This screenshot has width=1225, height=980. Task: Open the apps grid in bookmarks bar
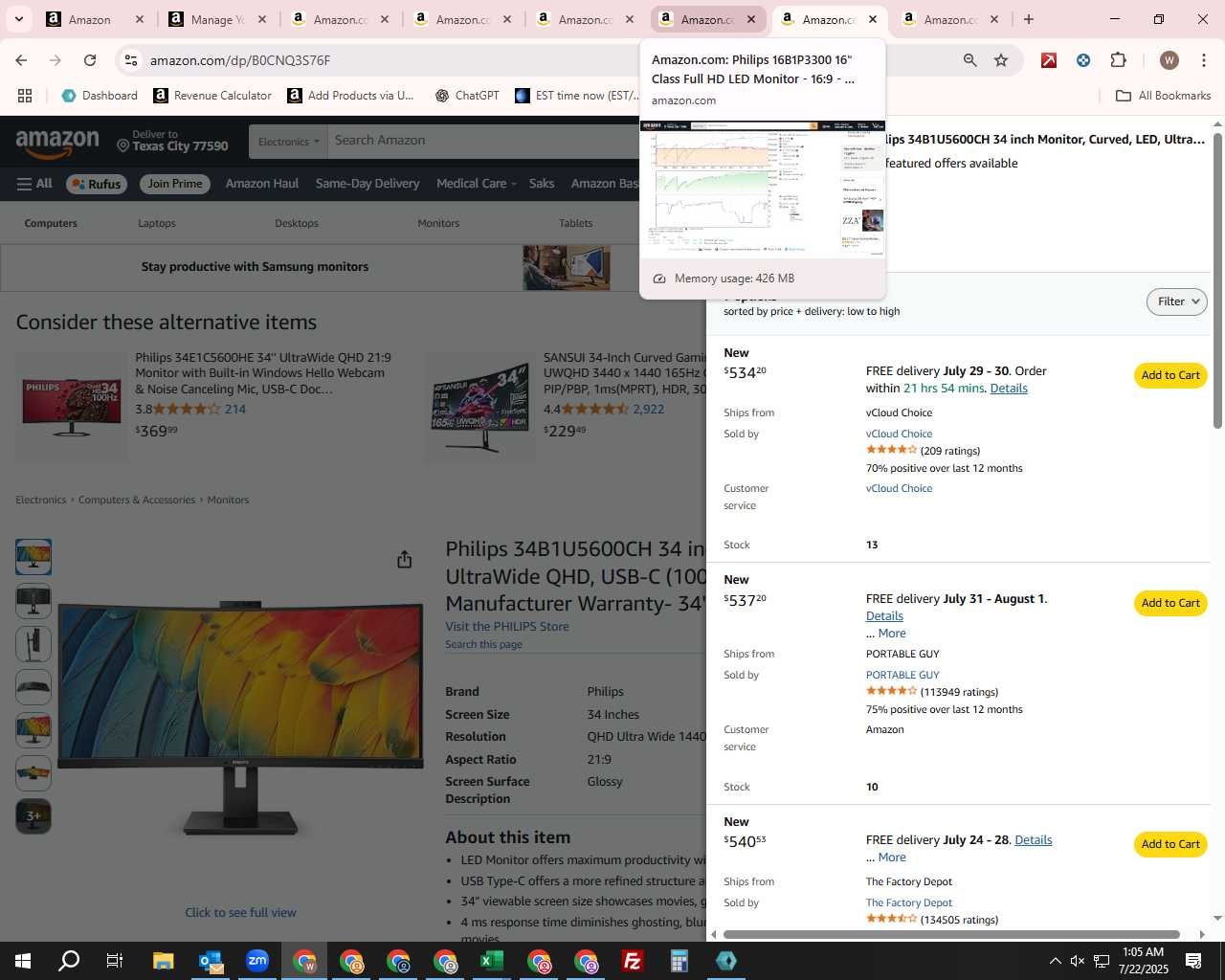pyautogui.click(x=25, y=96)
